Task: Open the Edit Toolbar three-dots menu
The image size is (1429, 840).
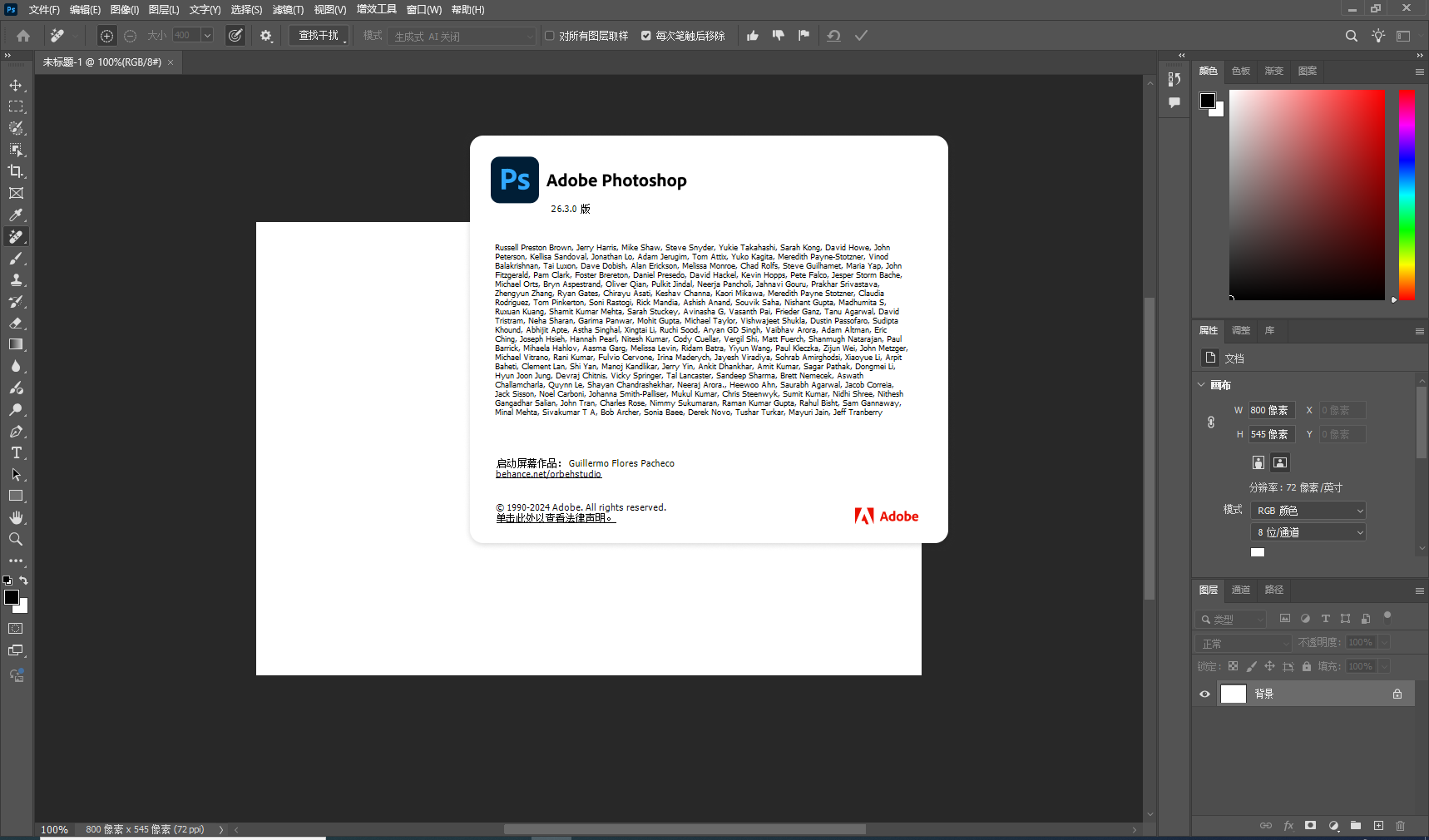Action: pyautogui.click(x=16, y=561)
